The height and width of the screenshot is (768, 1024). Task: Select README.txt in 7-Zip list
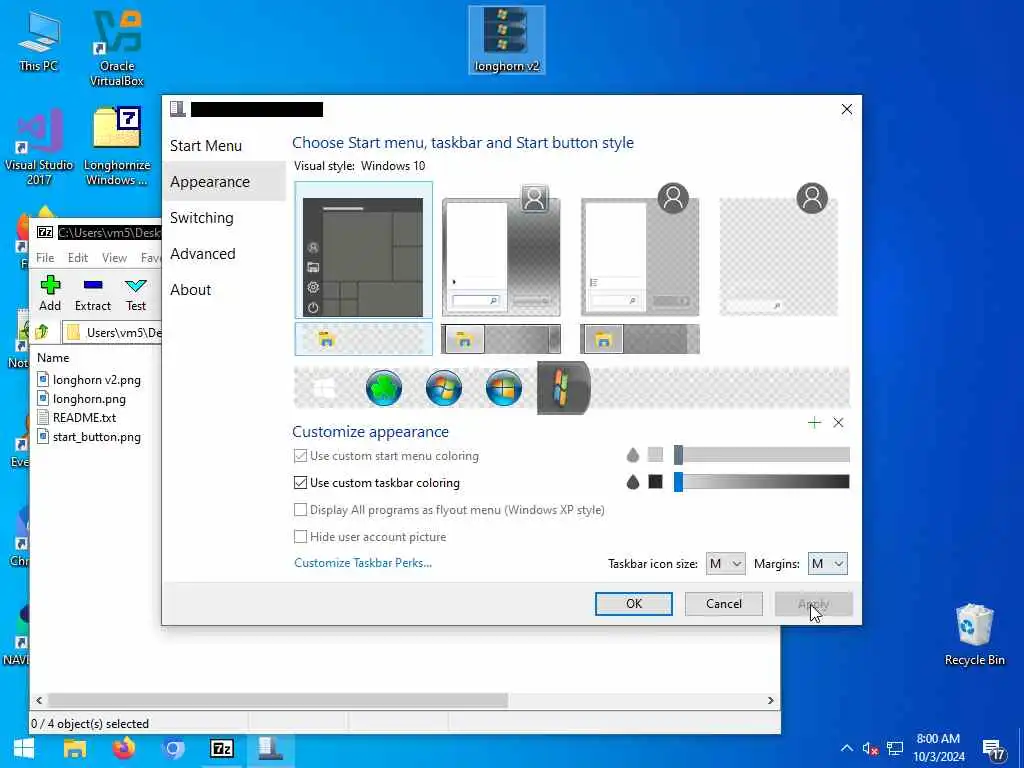pyautogui.click(x=77, y=417)
